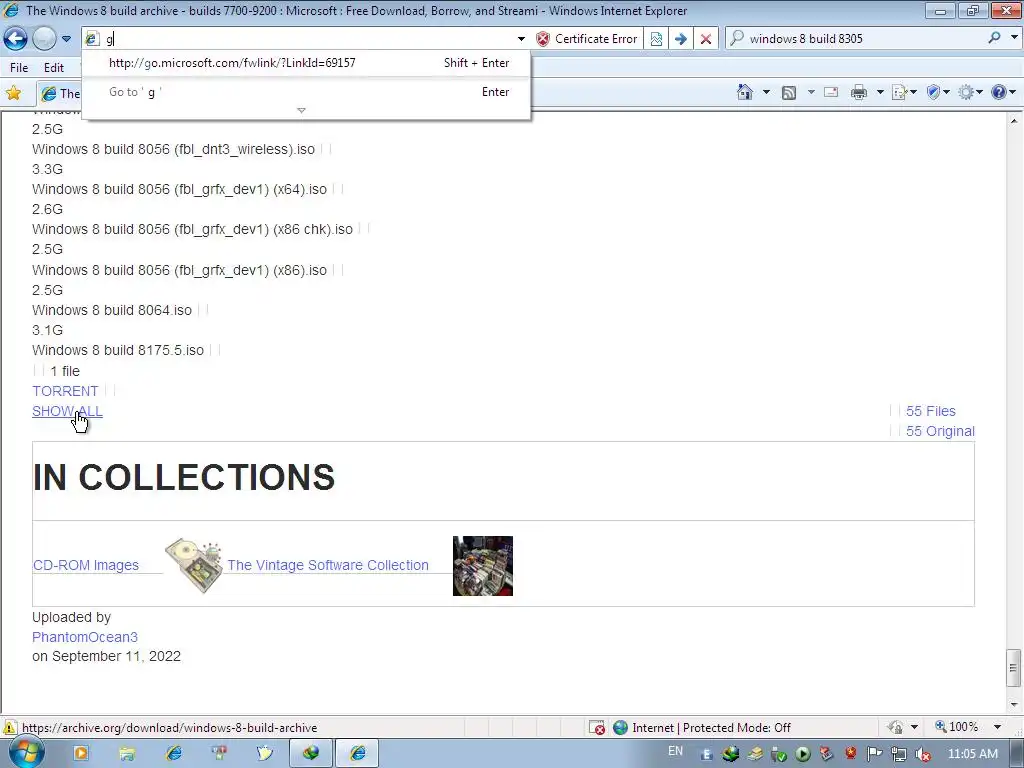1024x768 pixels.
Task: Click the Favorites star icon
Action: click(13, 93)
